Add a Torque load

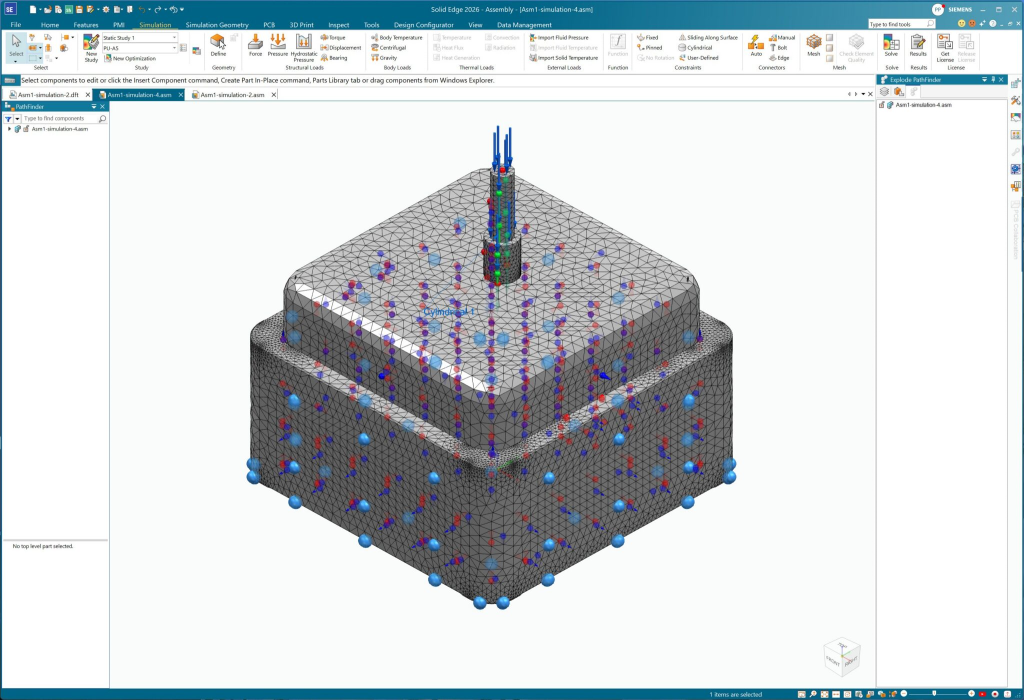click(333, 38)
